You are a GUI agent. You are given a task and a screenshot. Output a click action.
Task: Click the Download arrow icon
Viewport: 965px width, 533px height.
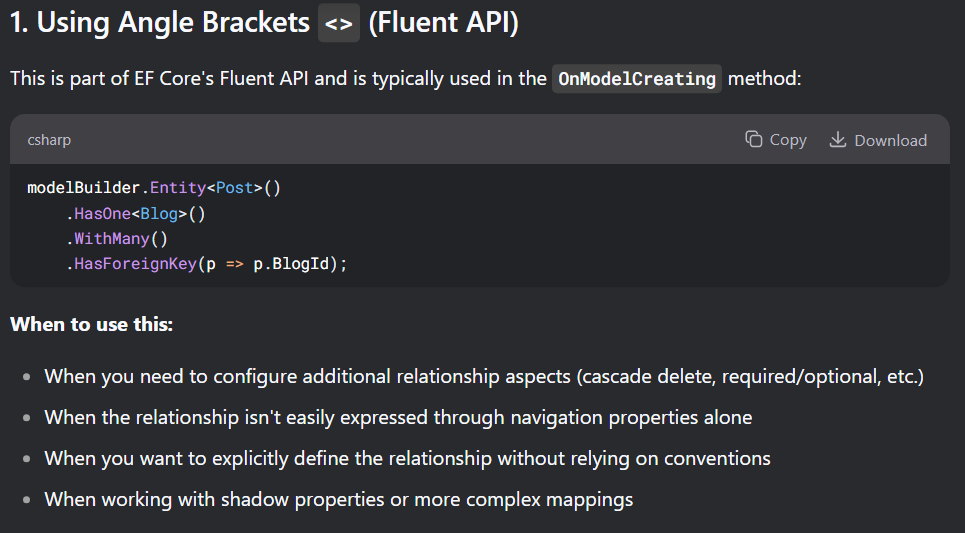[838, 140]
